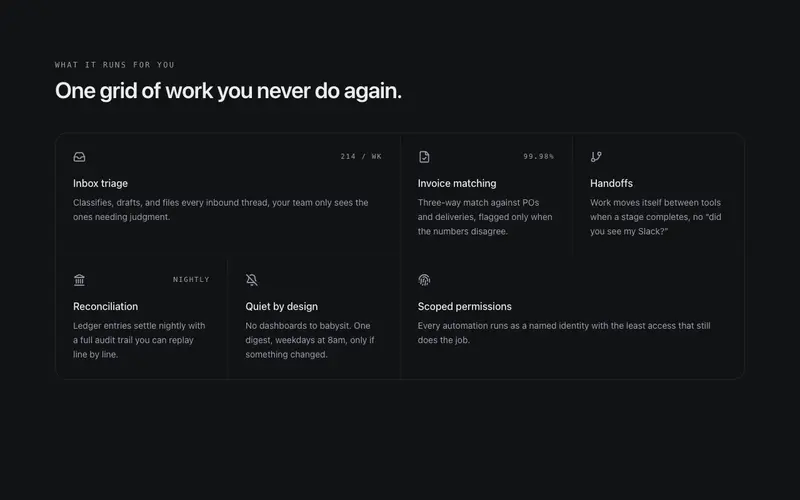
Task: Click the Handoffs description about Slack
Action: click(x=656, y=217)
